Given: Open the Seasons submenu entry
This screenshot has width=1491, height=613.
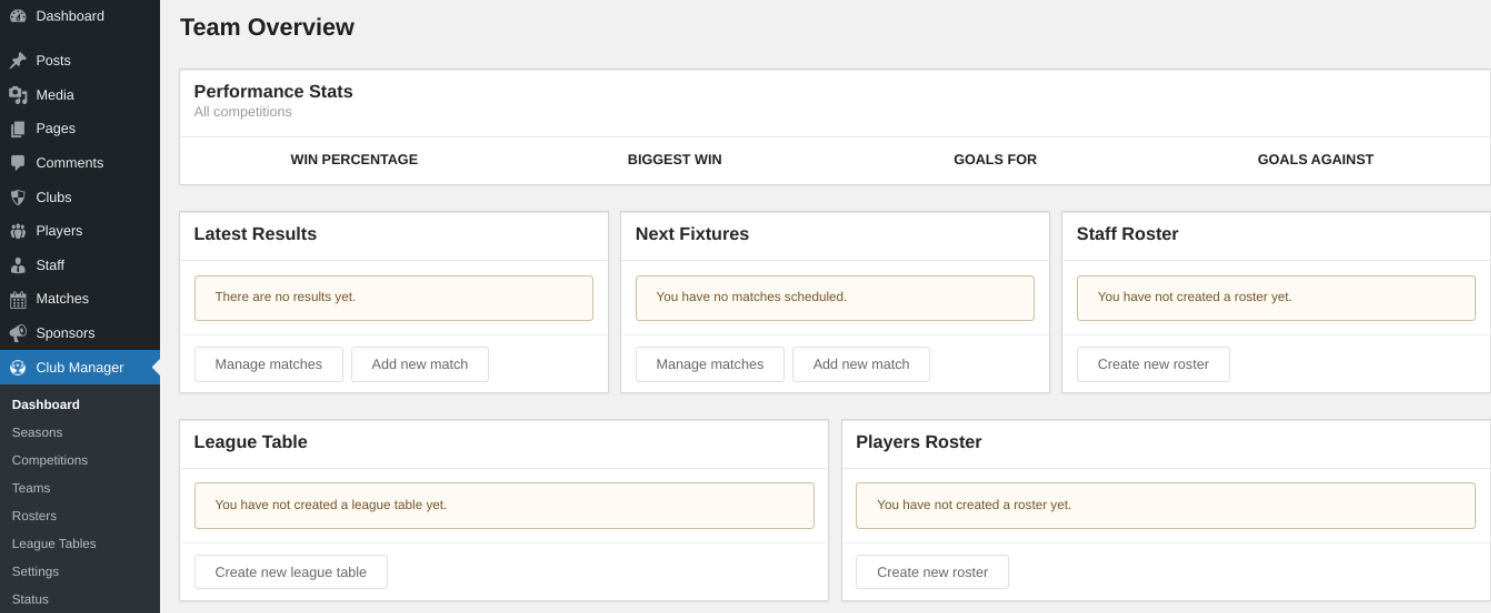Looking at the screenshot, I should pos(37,432).
